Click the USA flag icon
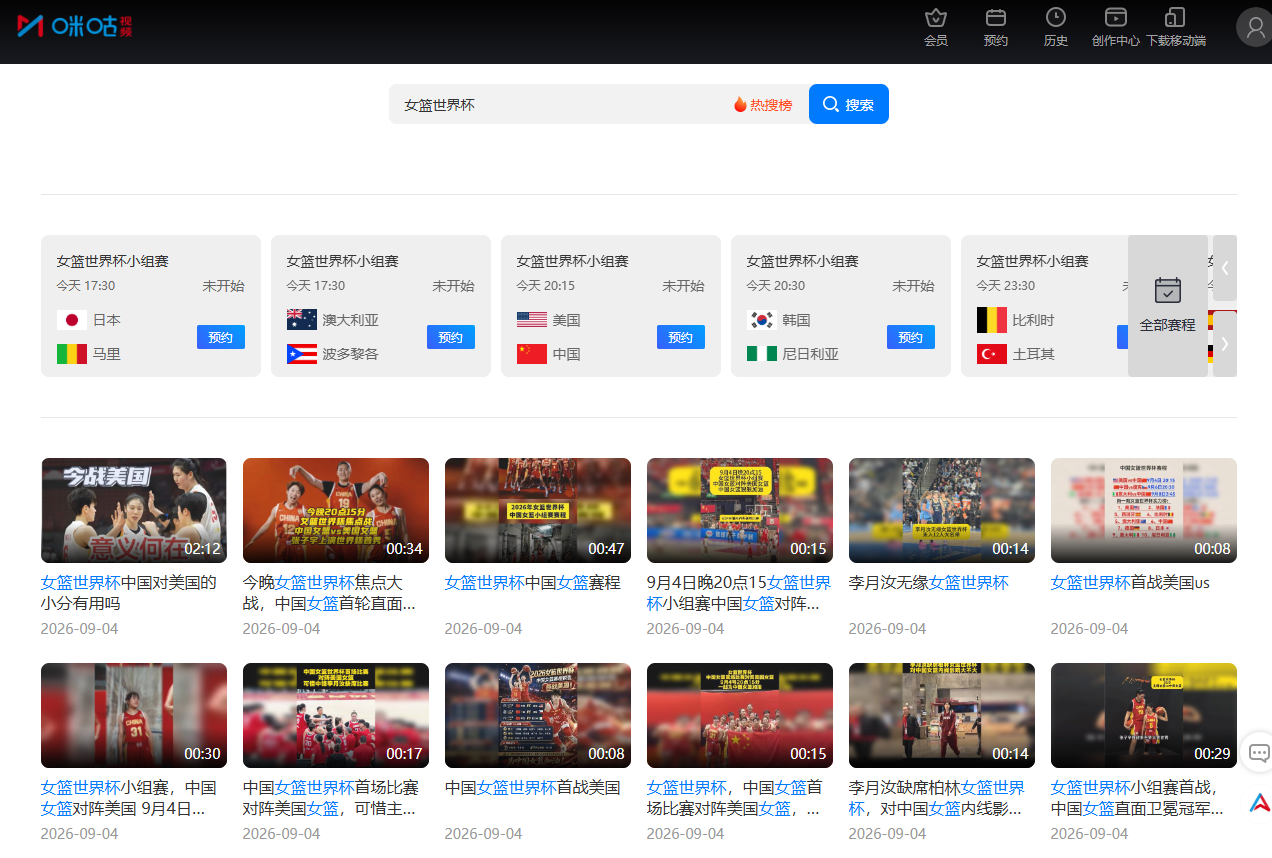 coord(532,320)
